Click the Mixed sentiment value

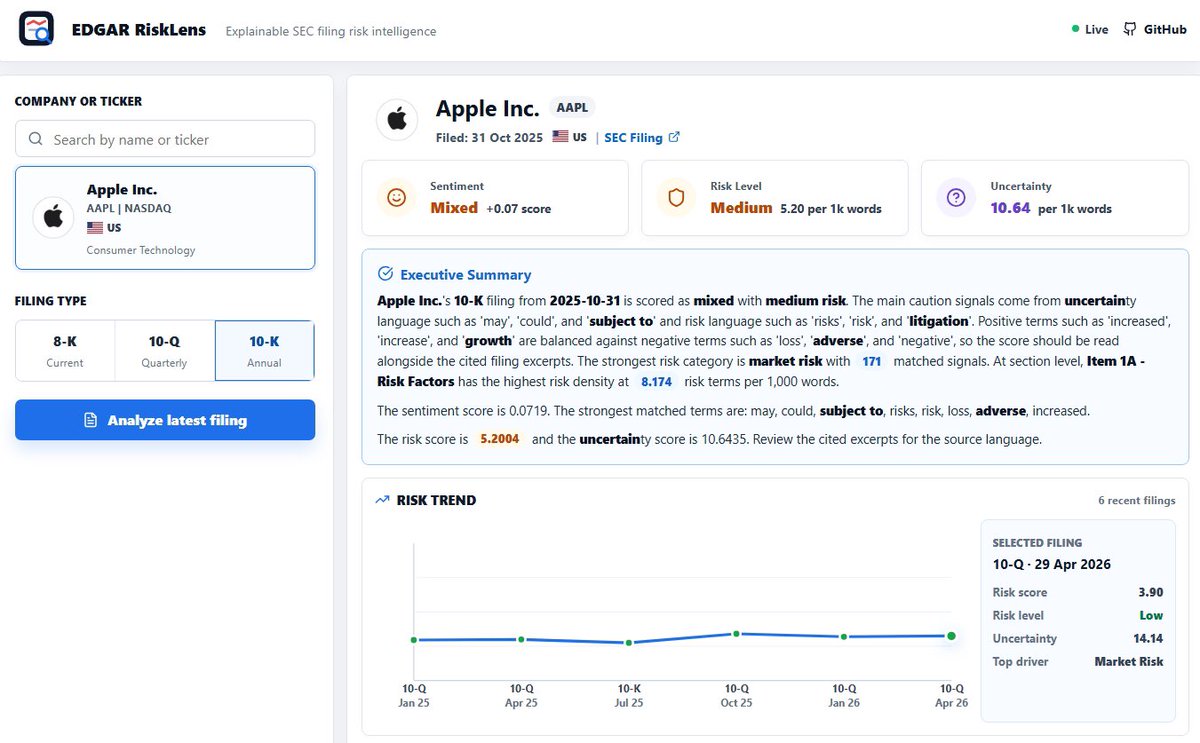pos(454,208)
